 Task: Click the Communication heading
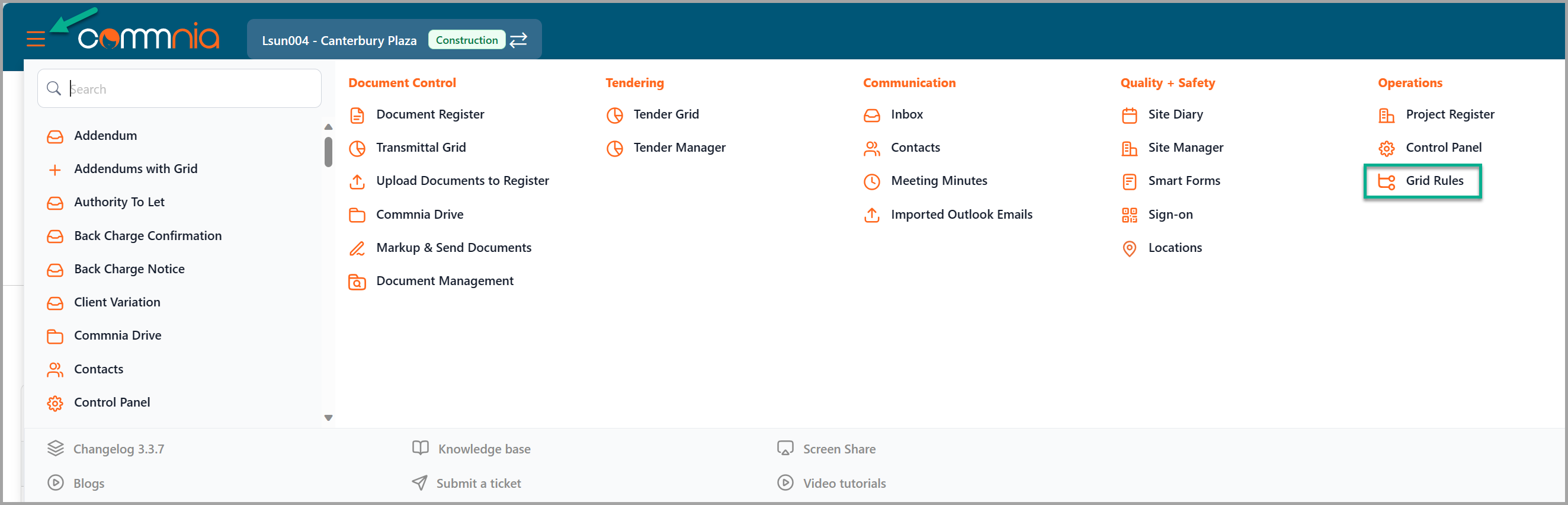coord(909,83)
